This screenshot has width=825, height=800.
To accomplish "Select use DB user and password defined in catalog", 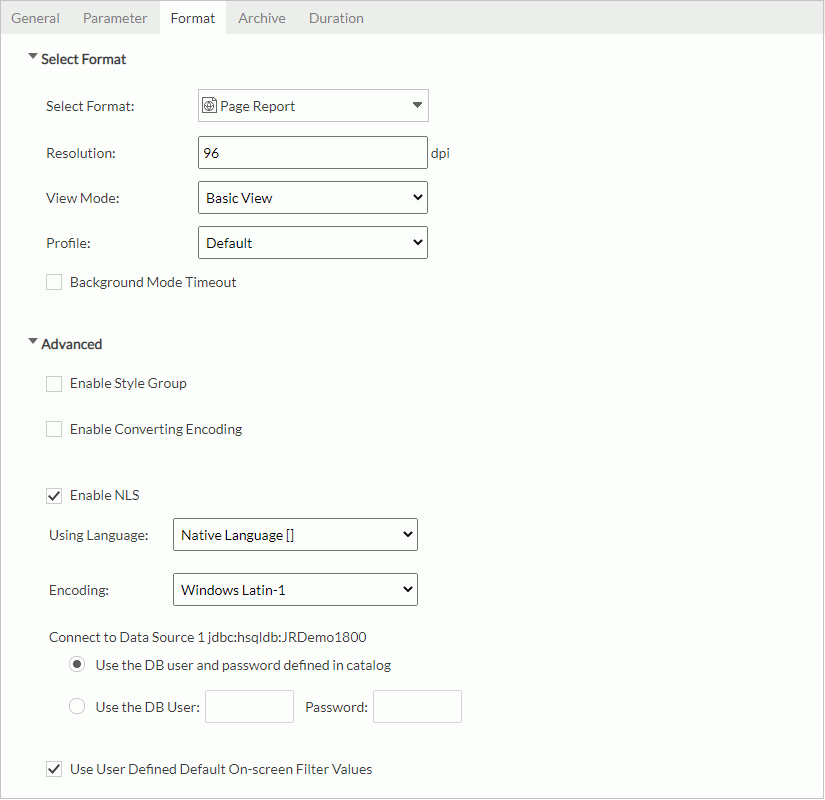I will [77, 664].
